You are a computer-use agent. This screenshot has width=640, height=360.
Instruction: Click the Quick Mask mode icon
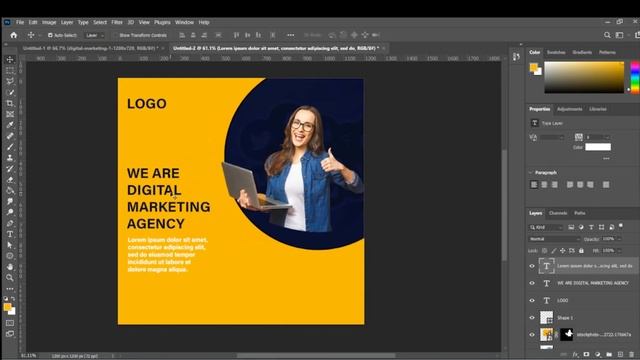pyautogui.click(x=10, y=323)
